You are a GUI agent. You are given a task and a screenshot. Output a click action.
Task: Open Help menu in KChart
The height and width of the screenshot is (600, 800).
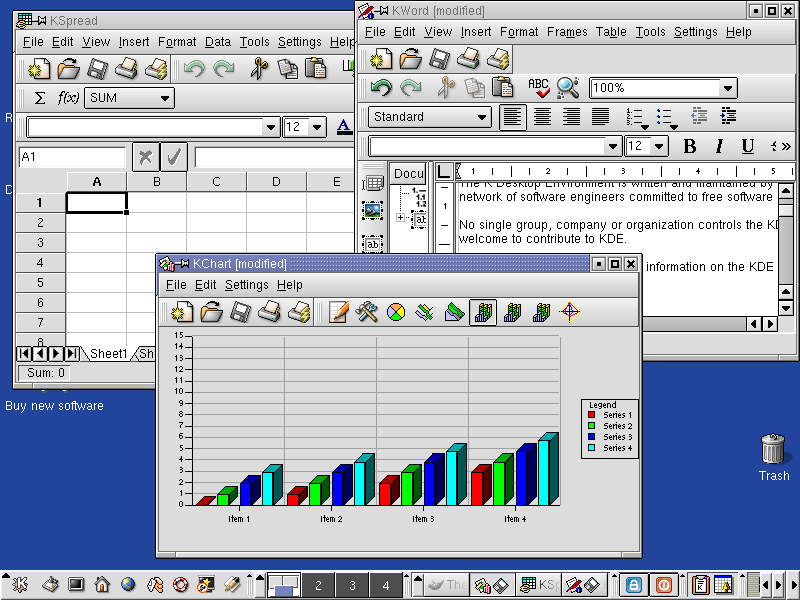pos(289,285)
